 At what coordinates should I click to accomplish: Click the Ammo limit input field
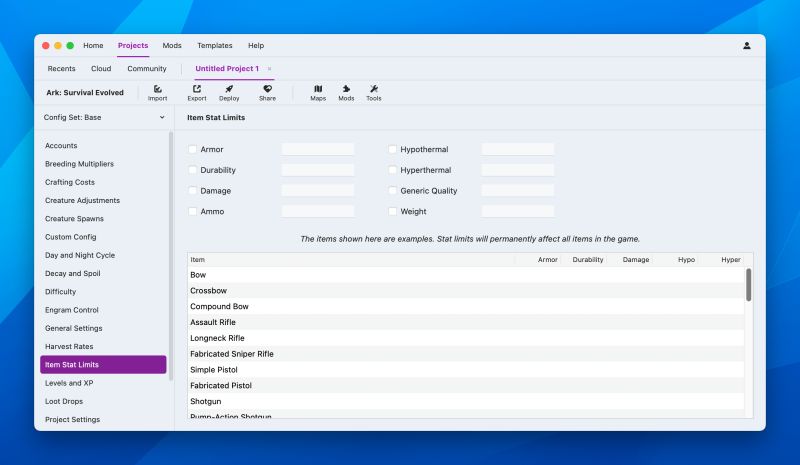pos(318,211)
